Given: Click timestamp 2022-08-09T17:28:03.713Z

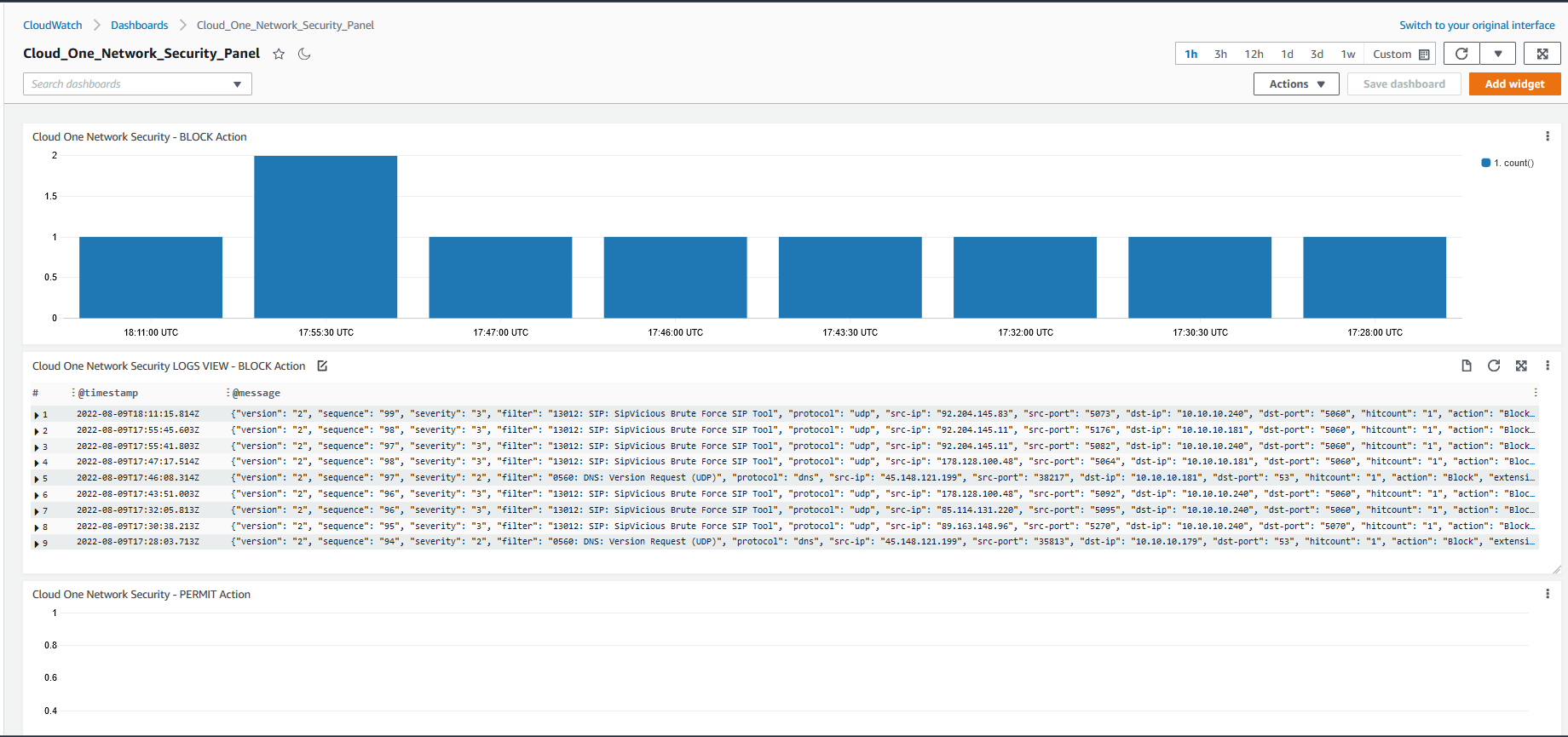Looking at the screenshot, I should coord(138,542).
